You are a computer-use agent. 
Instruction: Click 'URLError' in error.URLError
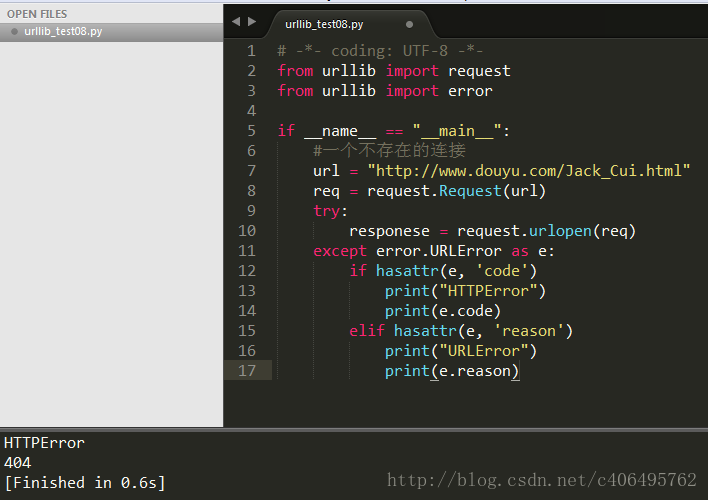pyautogui.click(x=466, y=251)
